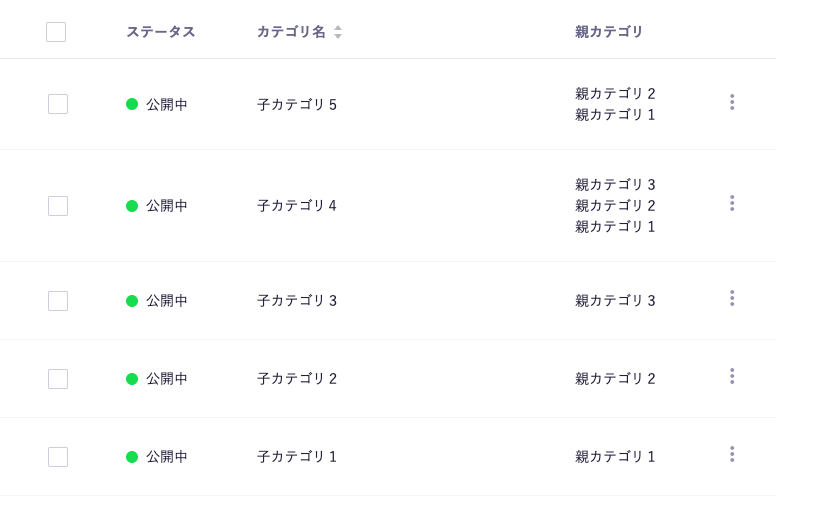Select the 子カテゴリ 3 row checkbox
The image size is (815, 532).
coord(58,301)
